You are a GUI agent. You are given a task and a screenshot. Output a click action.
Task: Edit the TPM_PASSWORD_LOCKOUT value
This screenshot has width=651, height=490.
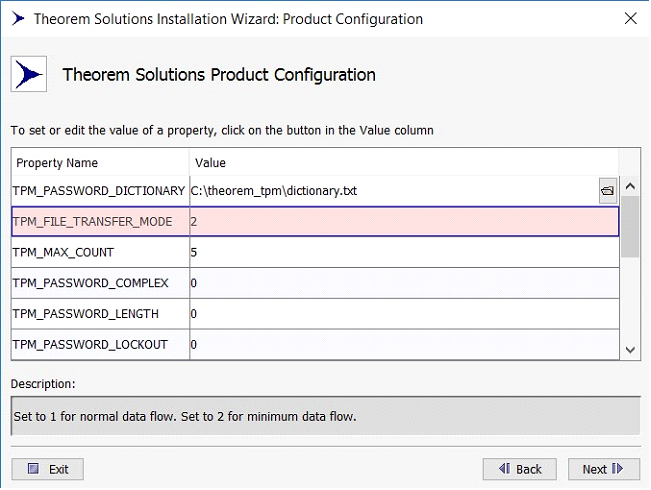tap(403, 345)
